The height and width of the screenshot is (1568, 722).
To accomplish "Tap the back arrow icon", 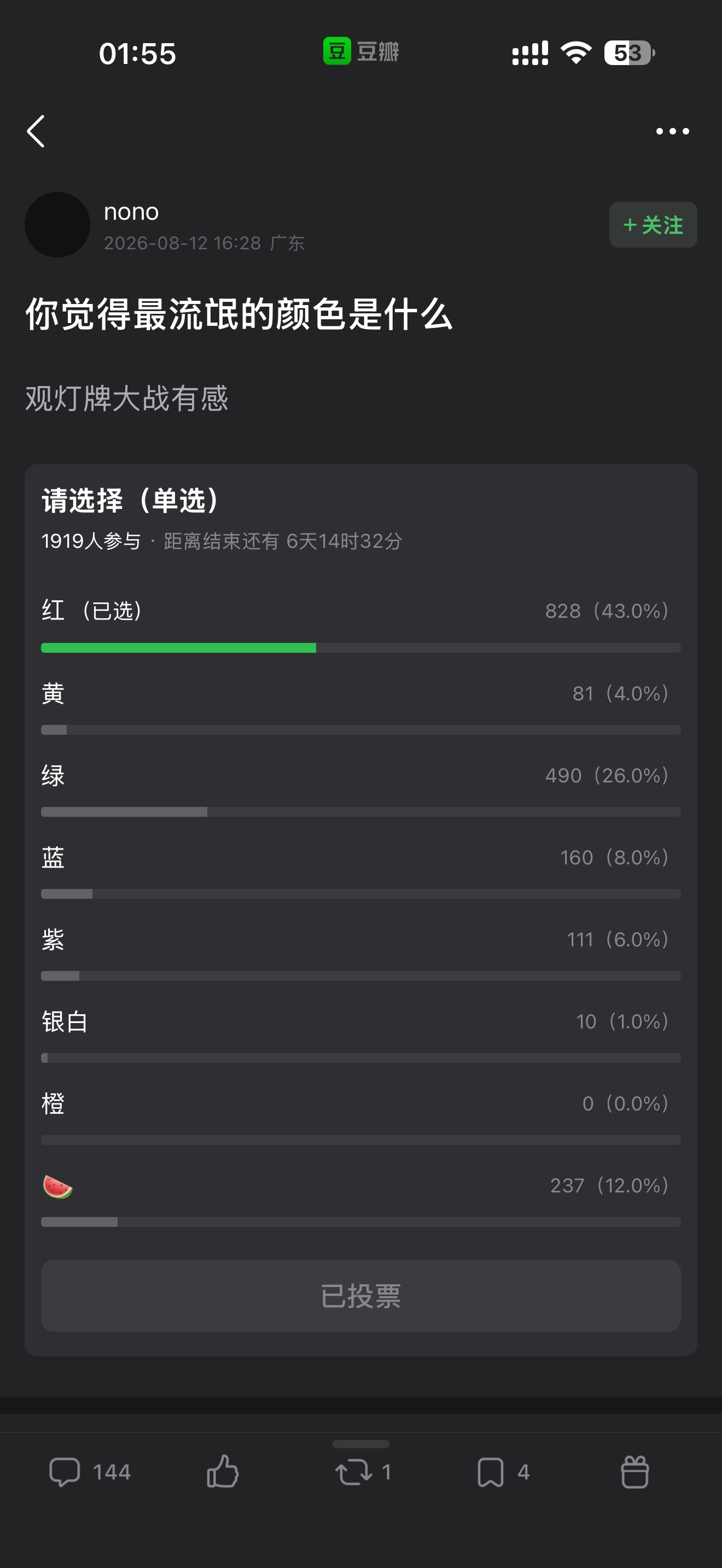I will point(36,131).
